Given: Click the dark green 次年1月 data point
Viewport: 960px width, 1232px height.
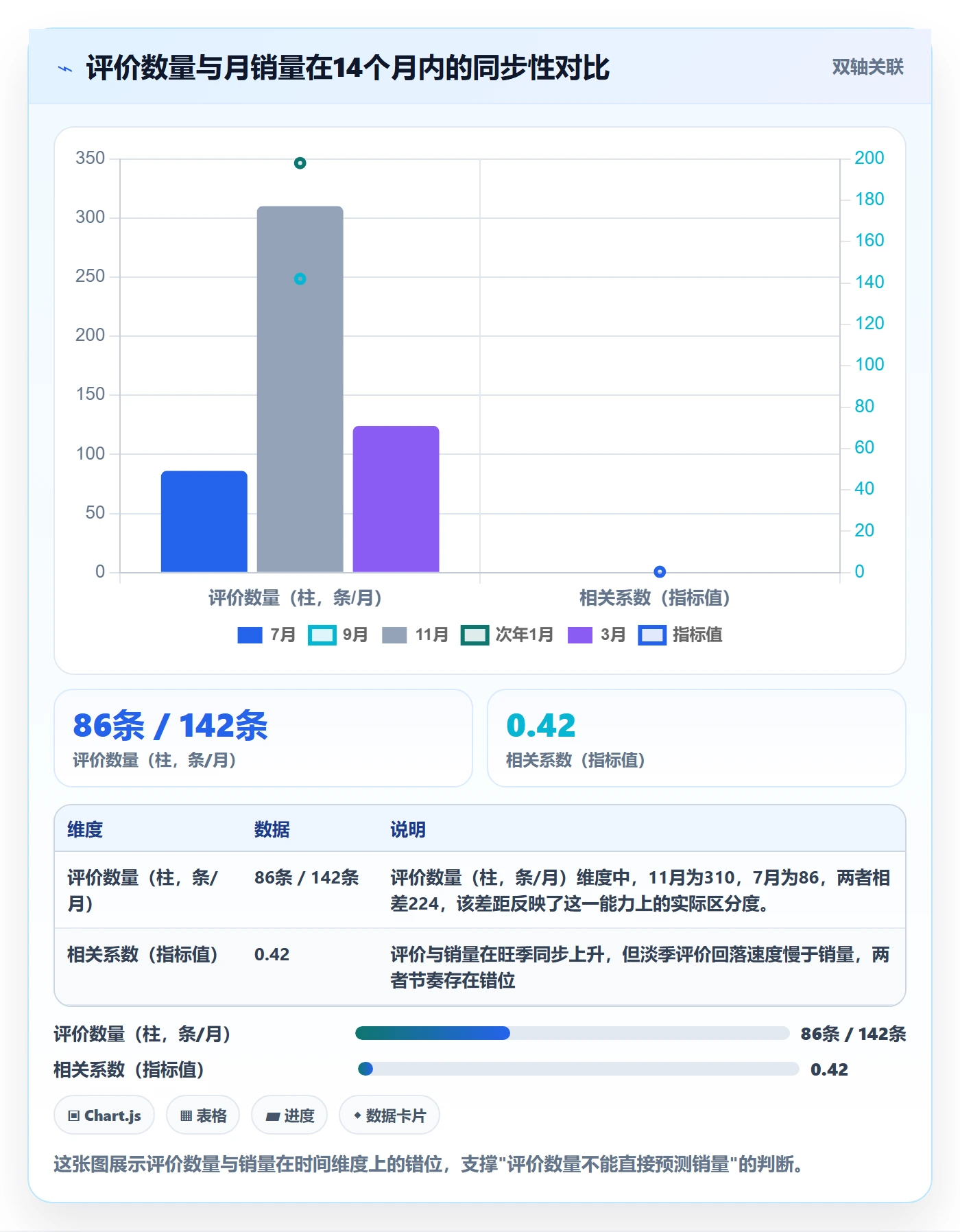Looking at the screenshot, I should [x=300, y=163].
